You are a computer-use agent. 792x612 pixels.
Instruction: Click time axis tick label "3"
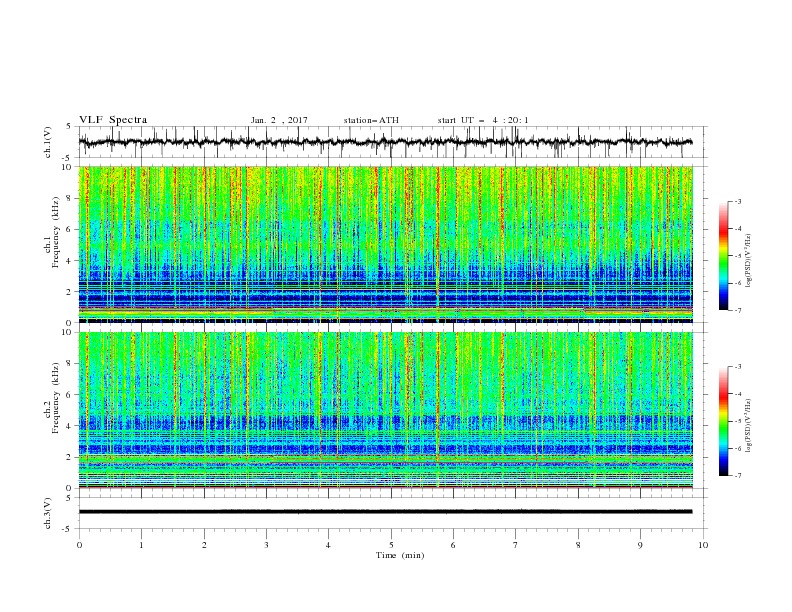pos(266,545)
